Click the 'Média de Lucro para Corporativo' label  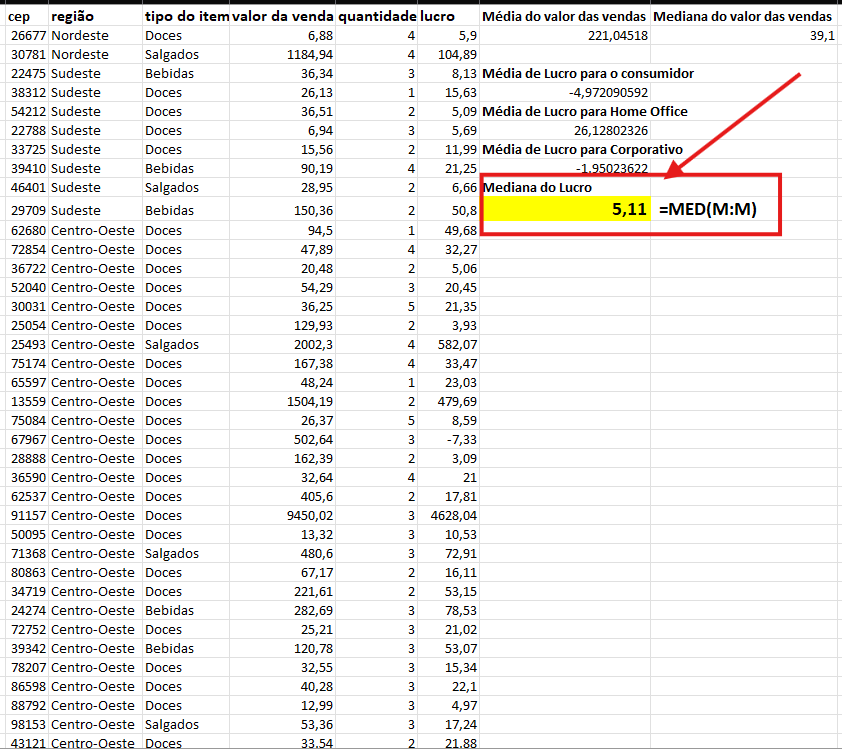(583, 149)
